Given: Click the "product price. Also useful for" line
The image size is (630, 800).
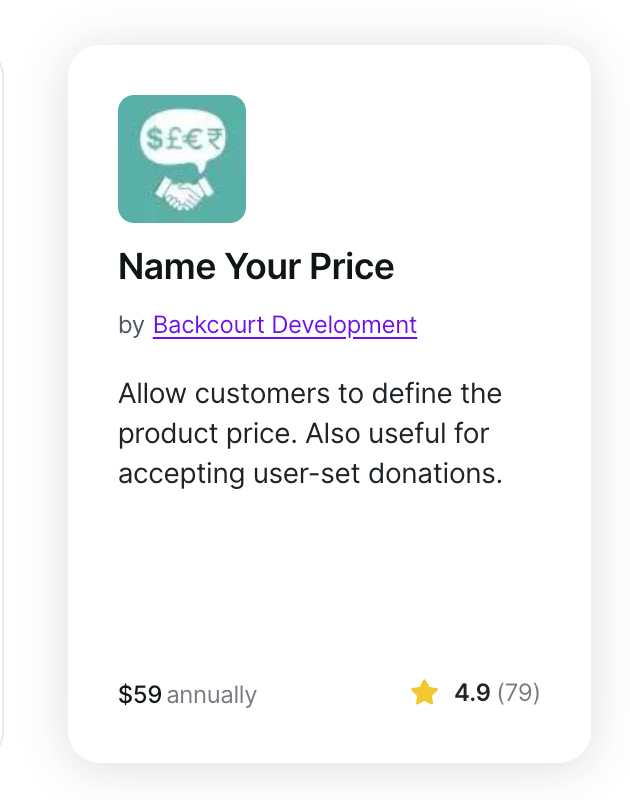Looking at the screenshot, I should click(303, 433).
